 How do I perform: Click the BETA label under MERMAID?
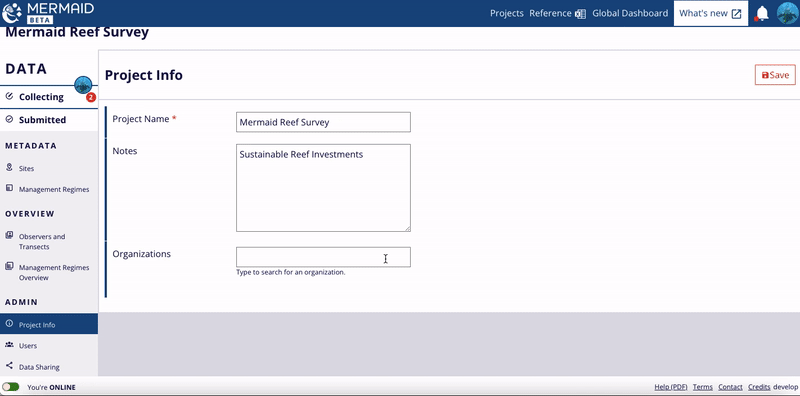pos(40,20)
